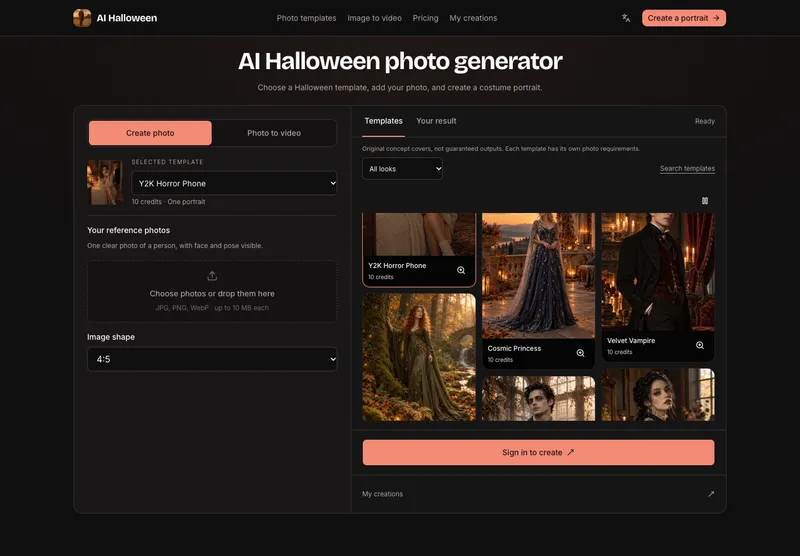Viewport: 800px width, 556px height.
Task: Switch to the Your result tab
Action: [x=436, y=121]
